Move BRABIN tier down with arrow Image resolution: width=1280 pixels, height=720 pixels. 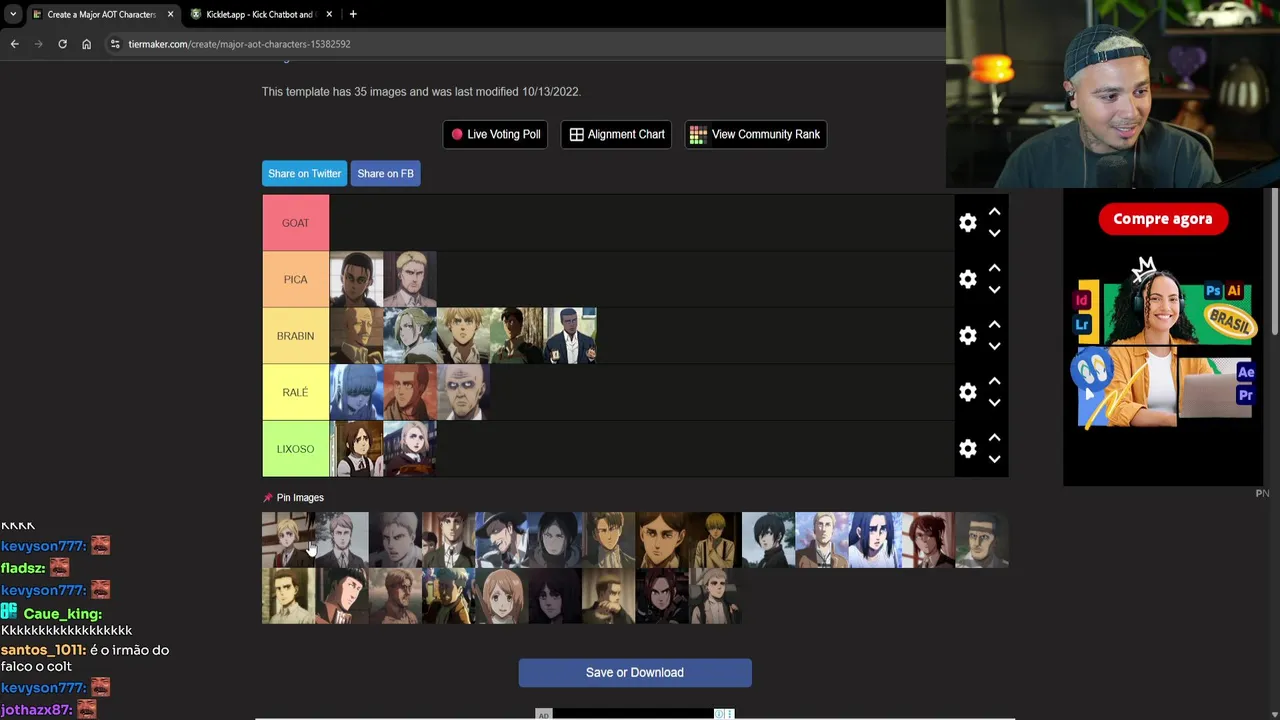994,346
